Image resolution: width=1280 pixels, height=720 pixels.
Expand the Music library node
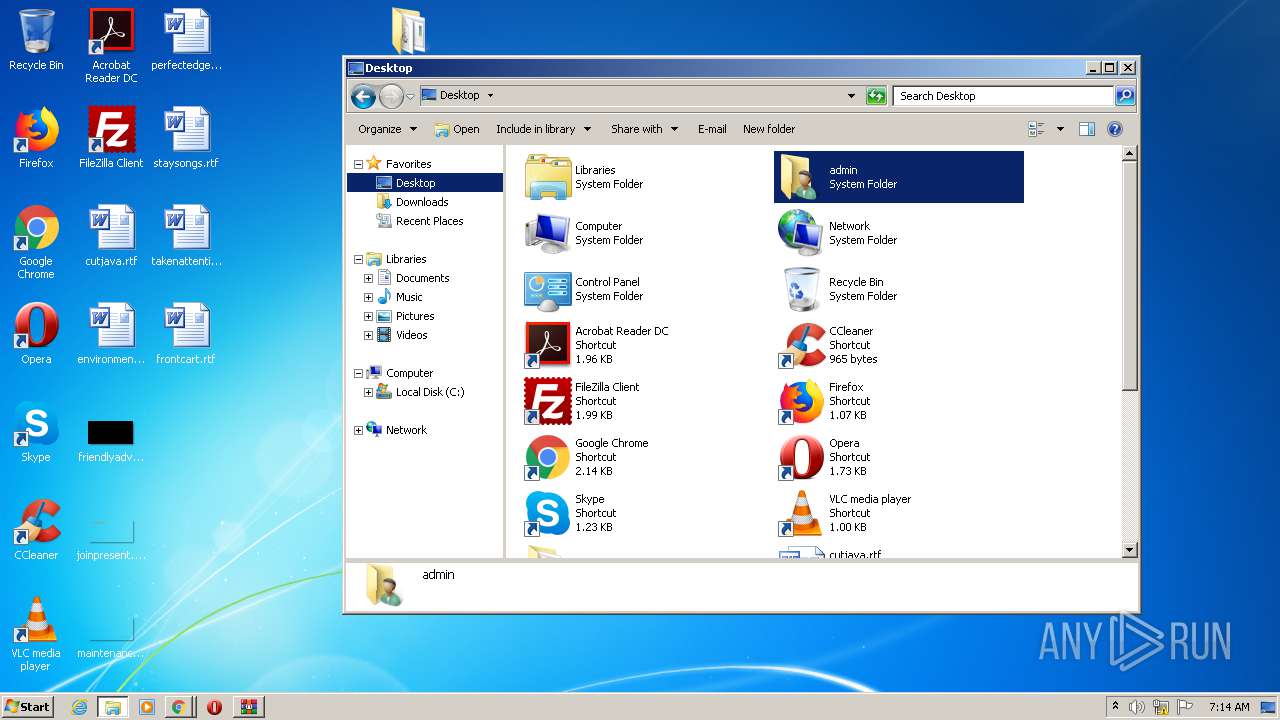pos(368,297)
